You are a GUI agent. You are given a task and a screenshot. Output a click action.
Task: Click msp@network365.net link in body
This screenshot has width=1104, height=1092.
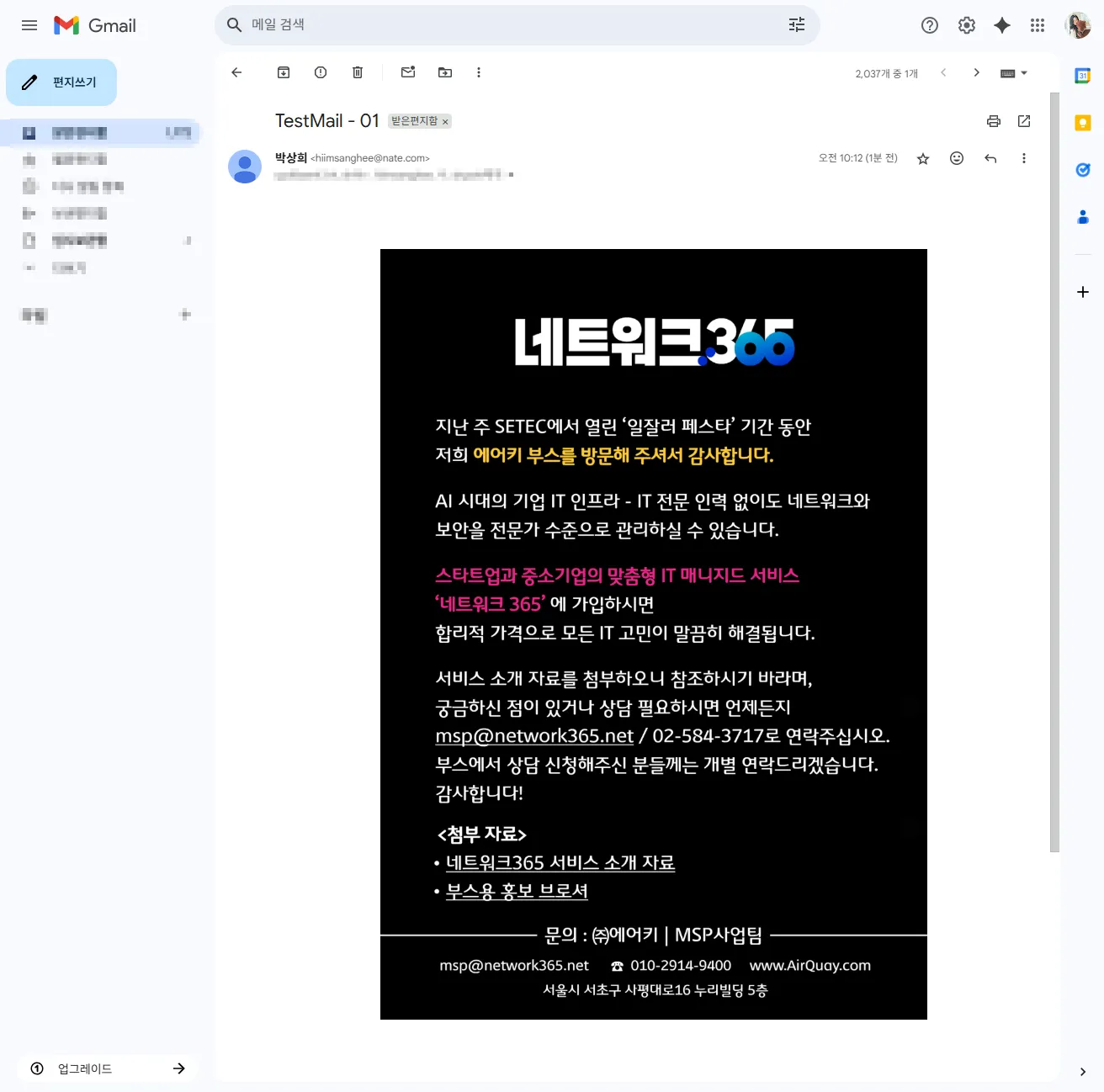[x=534, y=736]
